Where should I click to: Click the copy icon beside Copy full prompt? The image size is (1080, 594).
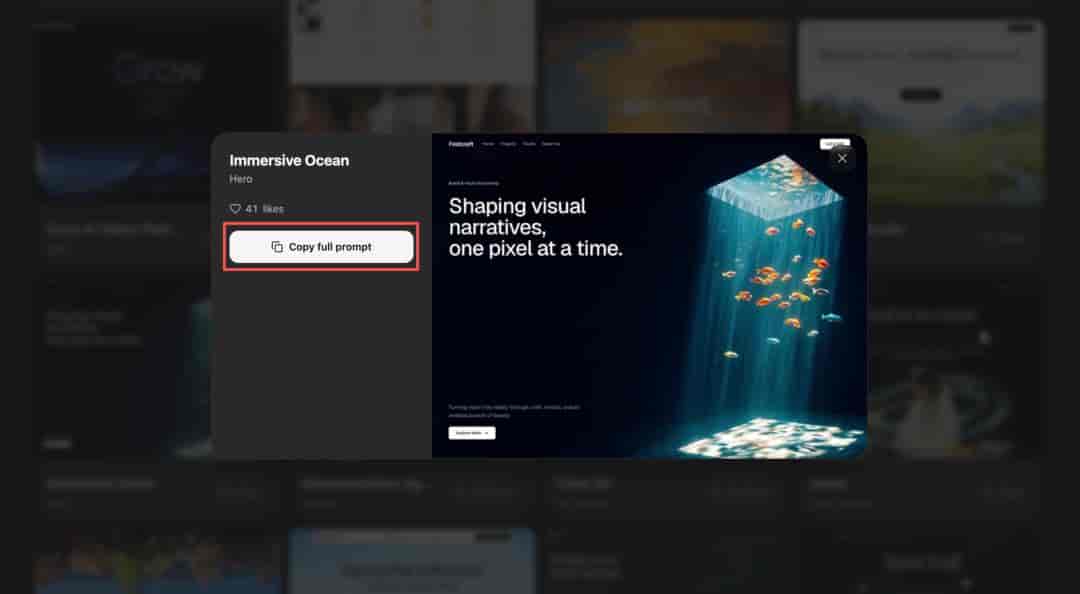click(277, 247)
